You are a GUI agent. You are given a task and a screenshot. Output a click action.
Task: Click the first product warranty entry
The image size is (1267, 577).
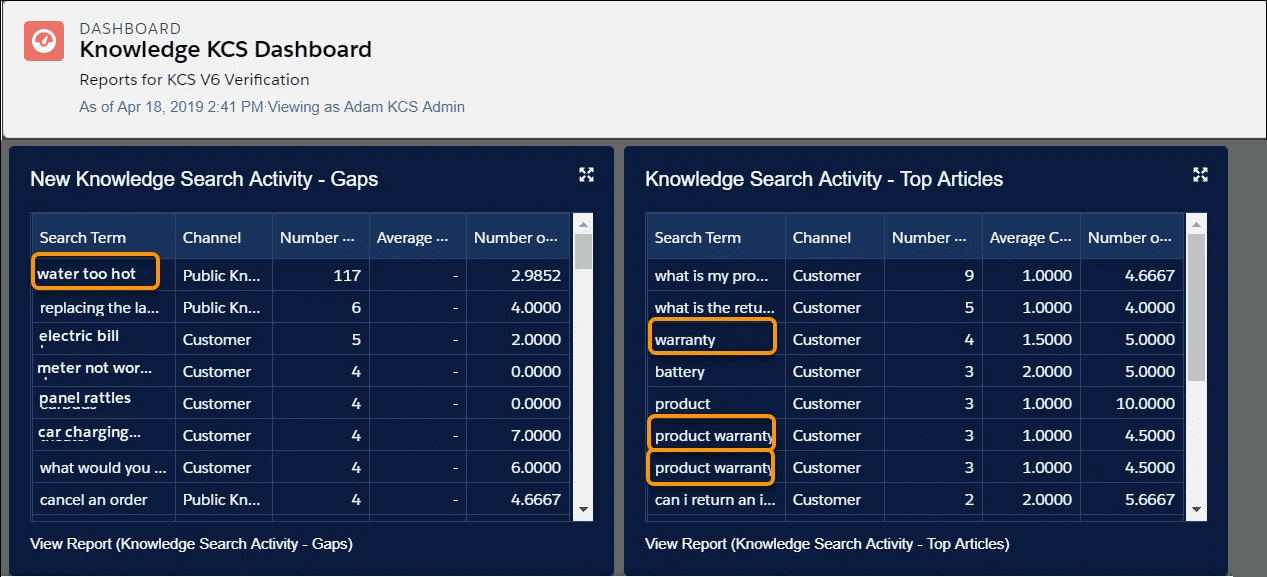711,434
